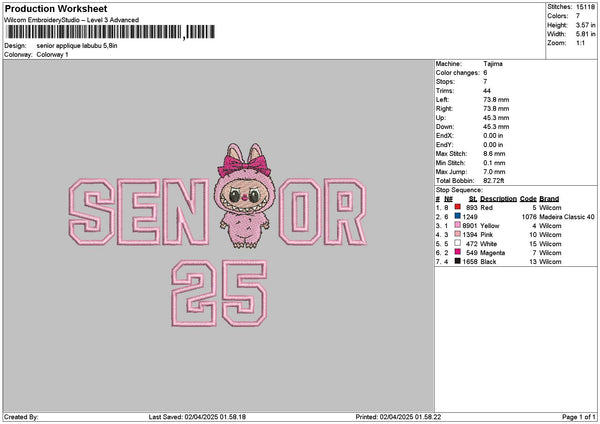The width and height of the screenshot is (600, 424).
Task: Click 'Wilcom EmbroideryStudio – Level 3 Advanced' text
Action: (72, 20)
